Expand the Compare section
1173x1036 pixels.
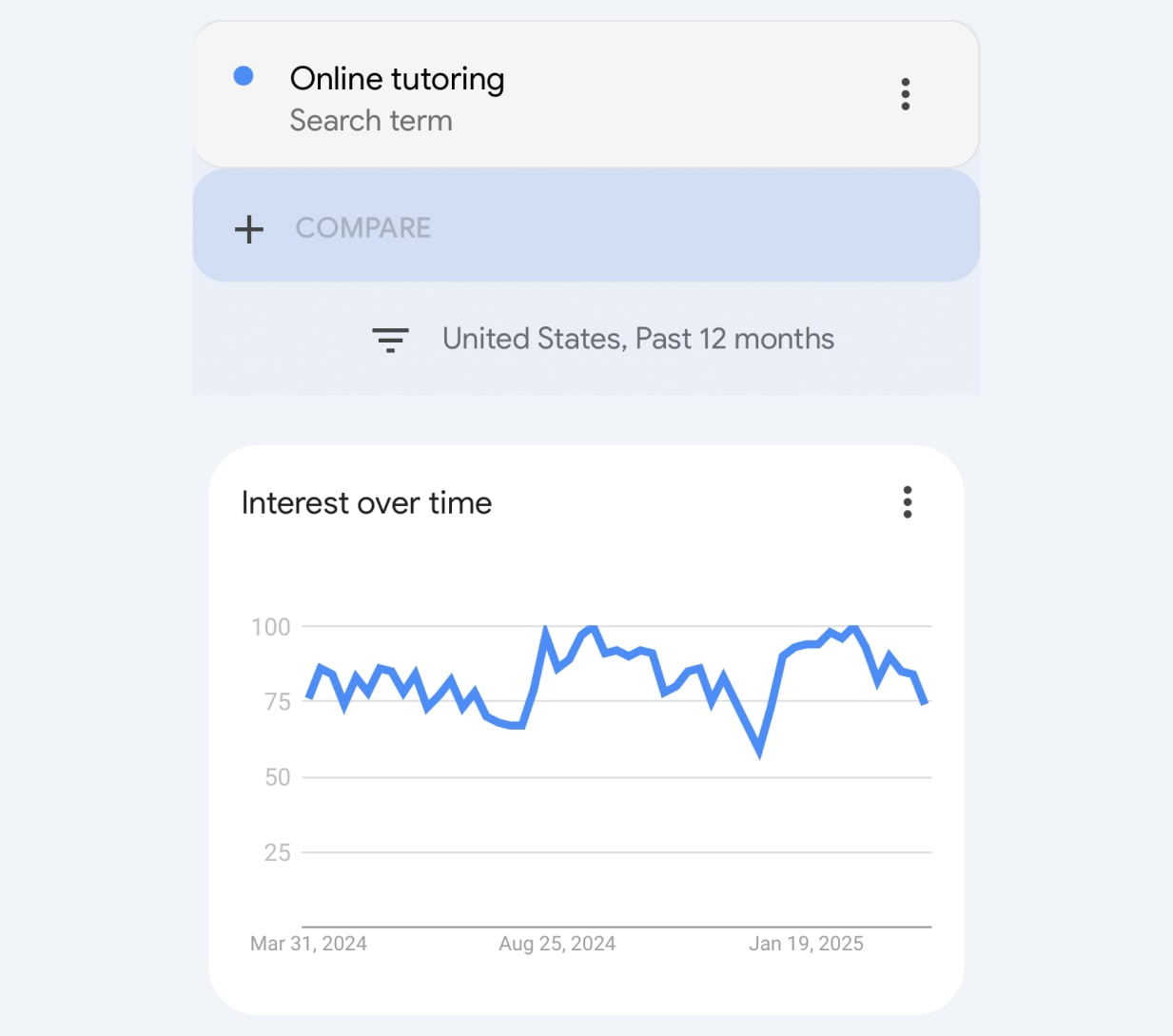[362, 228]
